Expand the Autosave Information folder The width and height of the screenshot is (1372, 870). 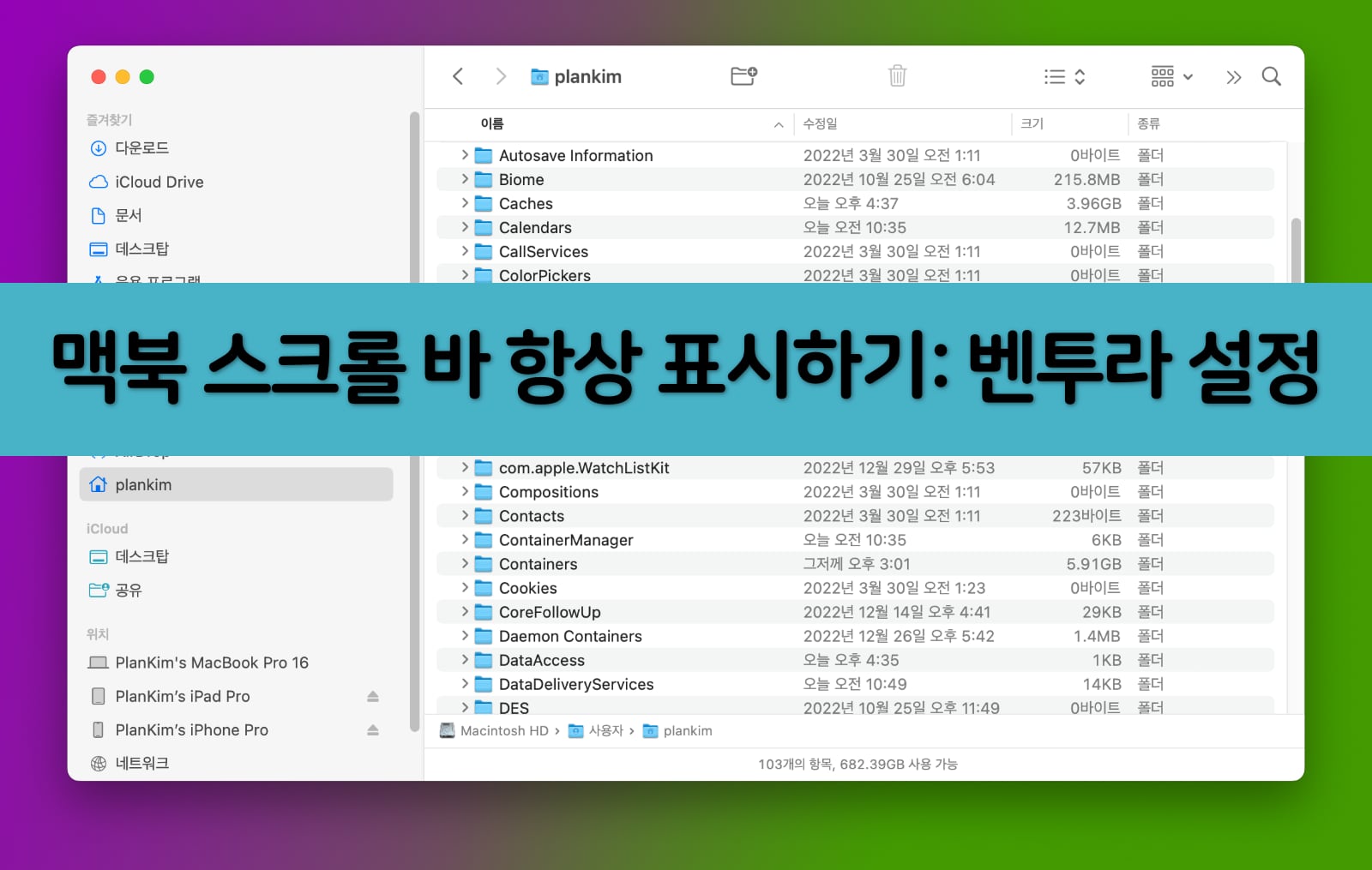[465, 155]
